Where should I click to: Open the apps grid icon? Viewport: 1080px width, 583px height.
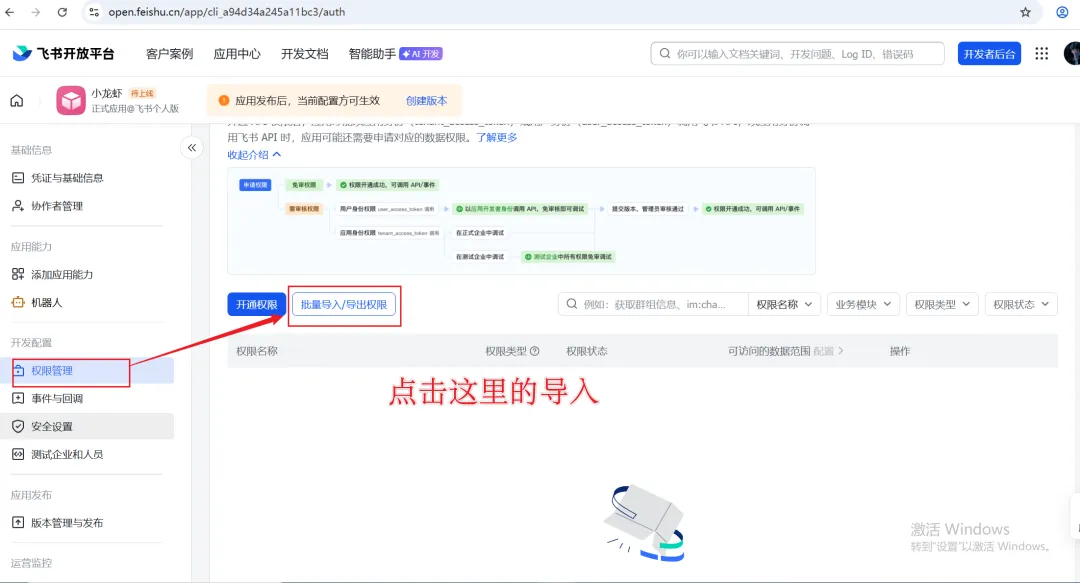point(1041,53)
